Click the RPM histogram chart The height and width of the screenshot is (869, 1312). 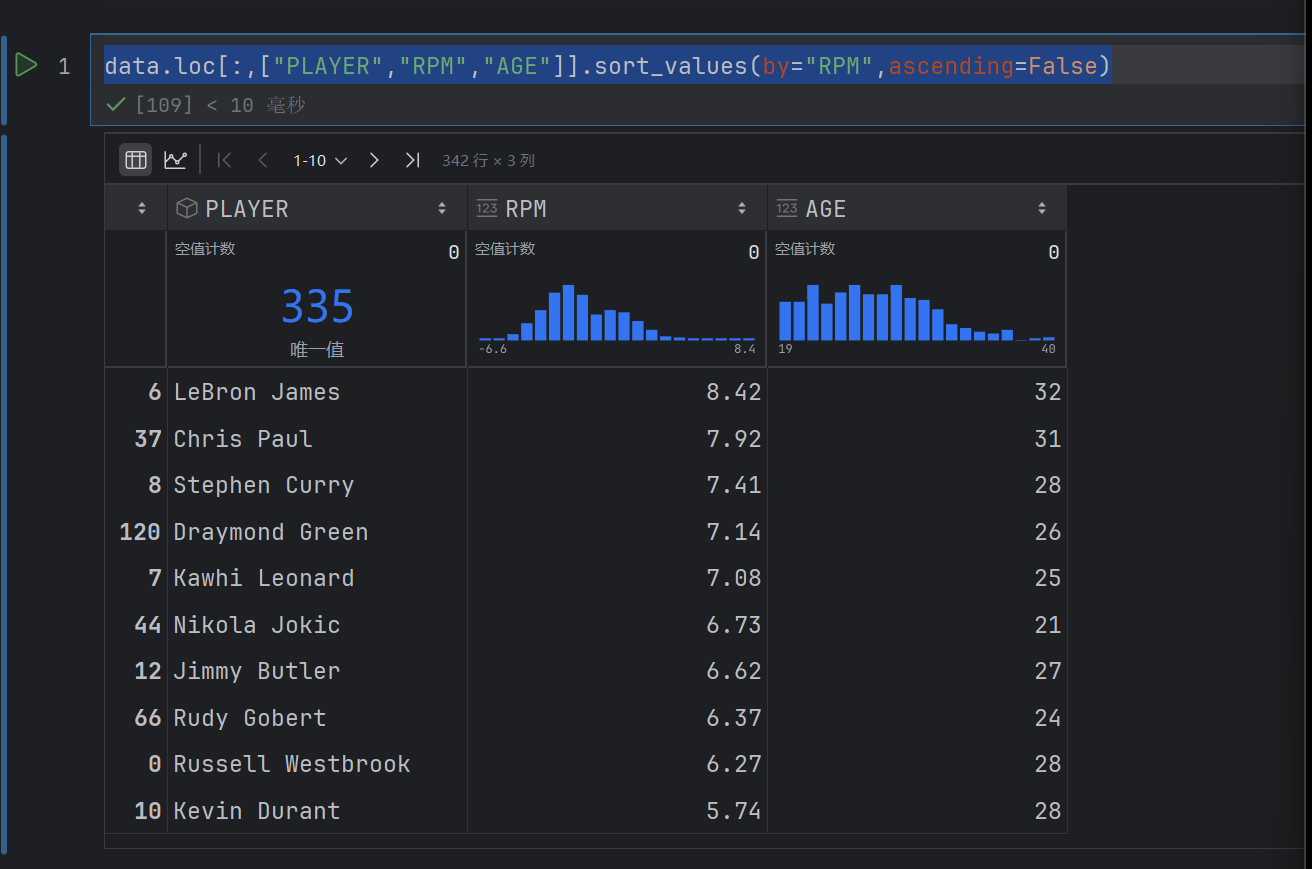tap(617, 313)
